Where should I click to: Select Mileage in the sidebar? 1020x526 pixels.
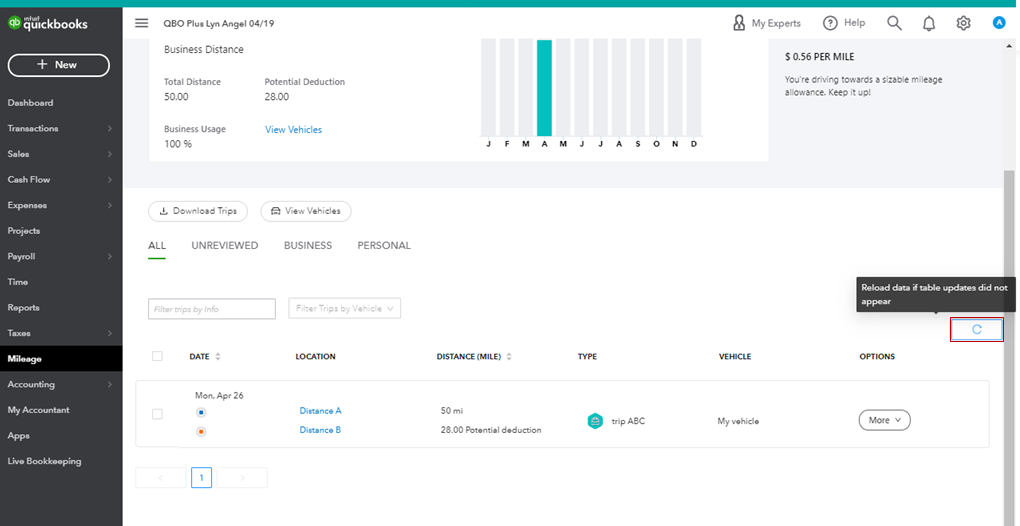61,359
